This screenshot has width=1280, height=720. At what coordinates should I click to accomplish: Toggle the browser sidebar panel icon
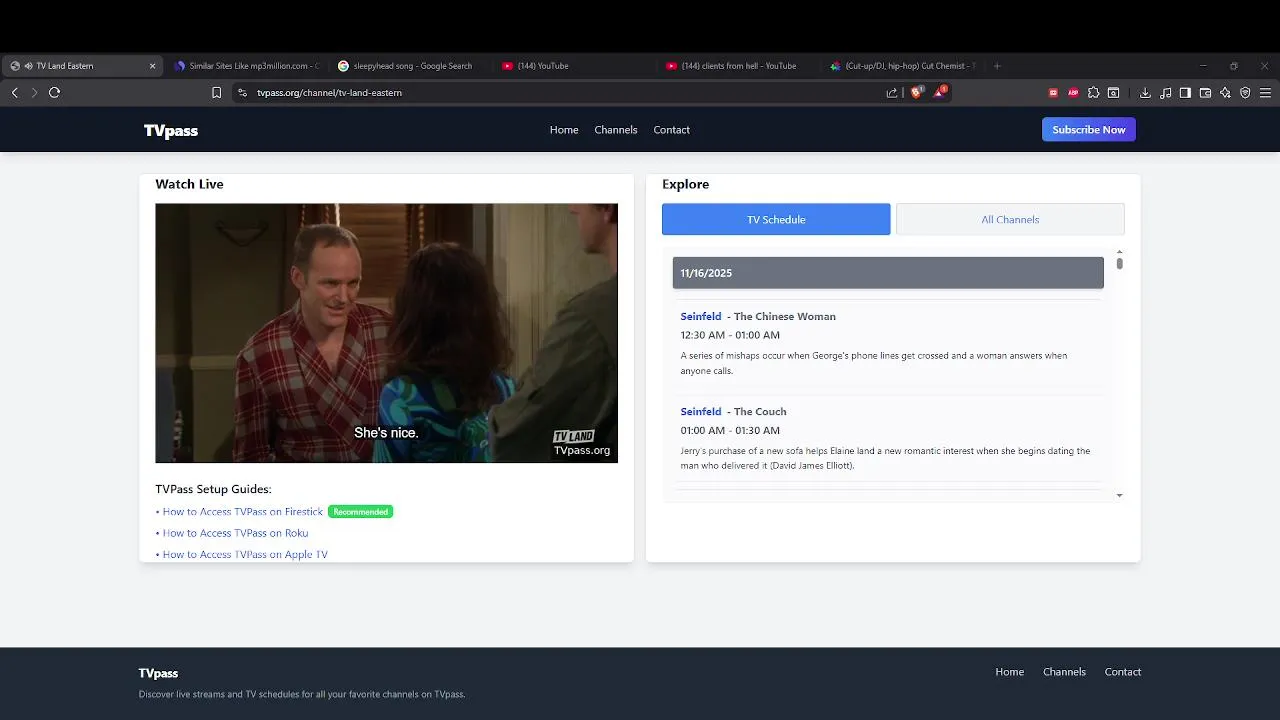(1185, 92)
